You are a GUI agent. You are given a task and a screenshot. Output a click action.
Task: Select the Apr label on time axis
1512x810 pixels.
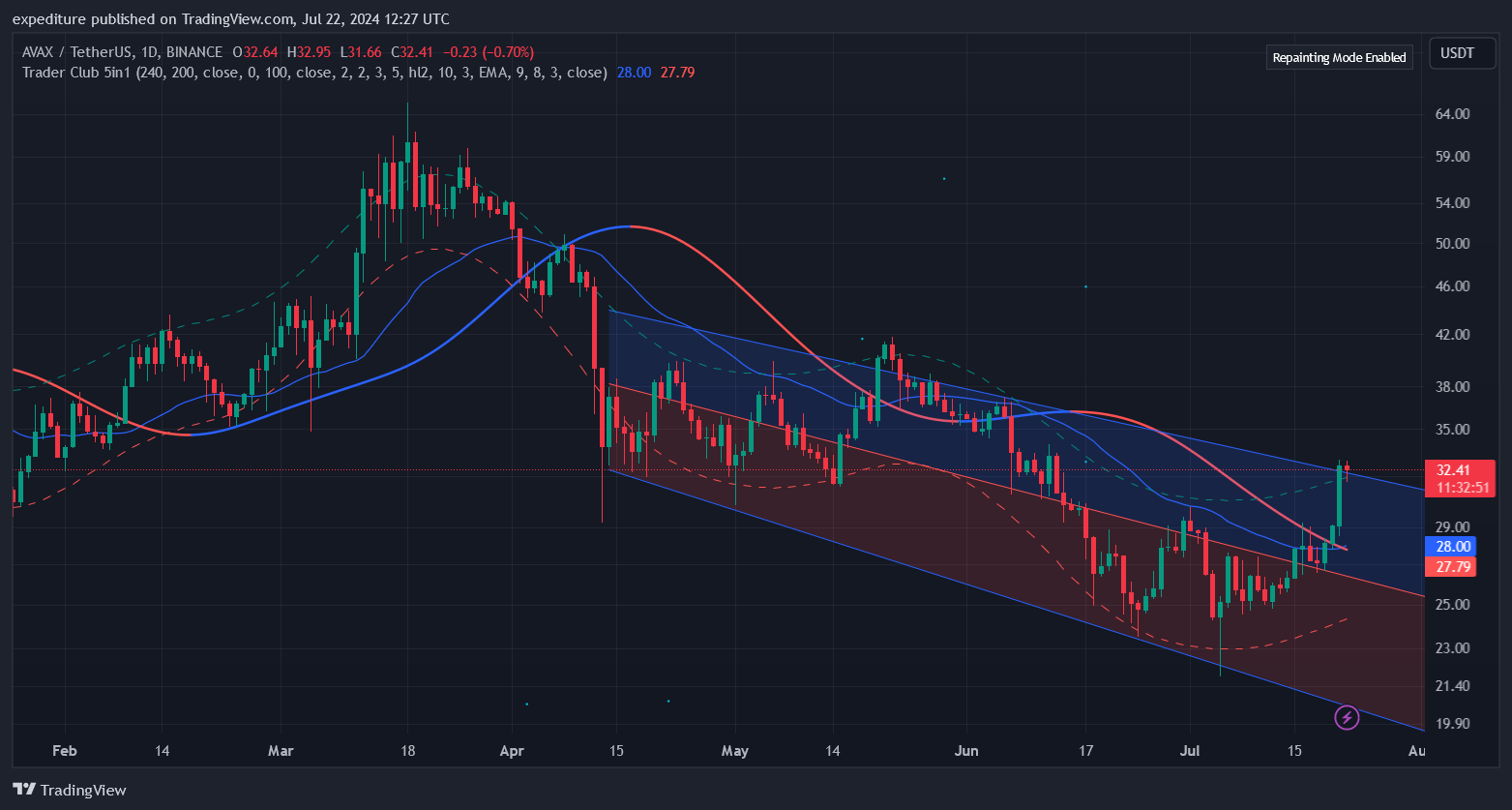pyautogui.click(x=512, y=751)
